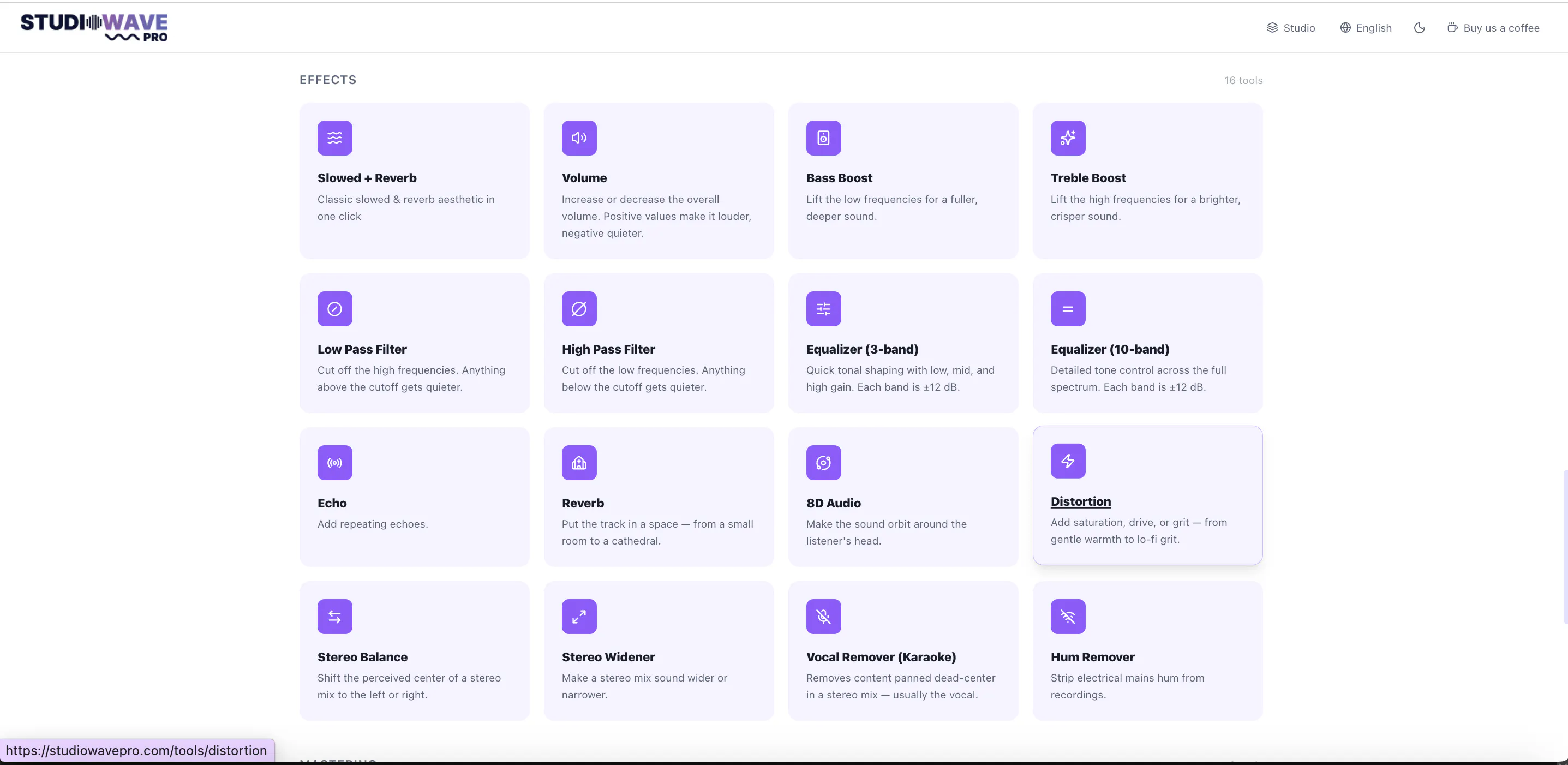Click 'Strip electrical mains hum' description
1568x765 pixels.
pyautogui.click(x=1127, y=686)
